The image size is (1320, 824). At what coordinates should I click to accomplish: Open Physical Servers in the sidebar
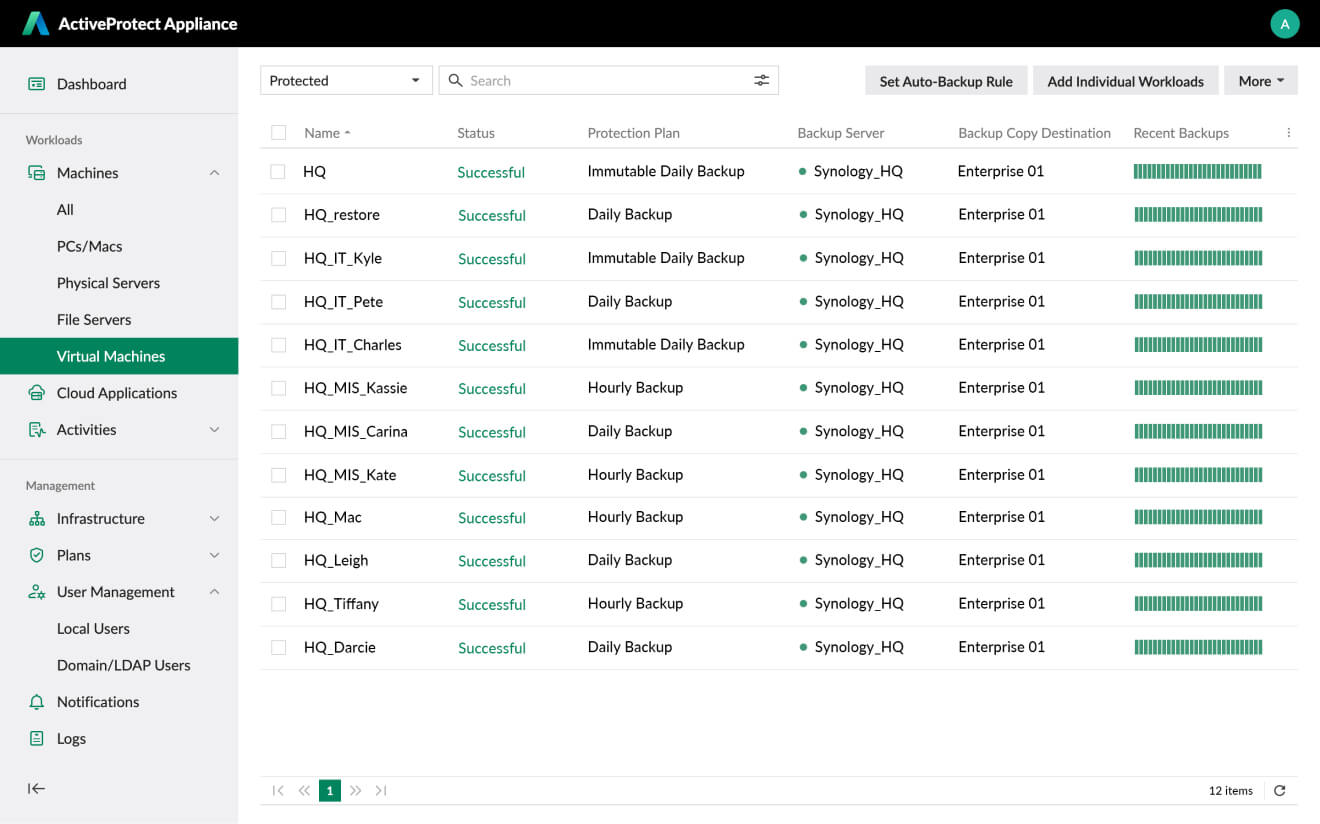[x=108, y=283]
